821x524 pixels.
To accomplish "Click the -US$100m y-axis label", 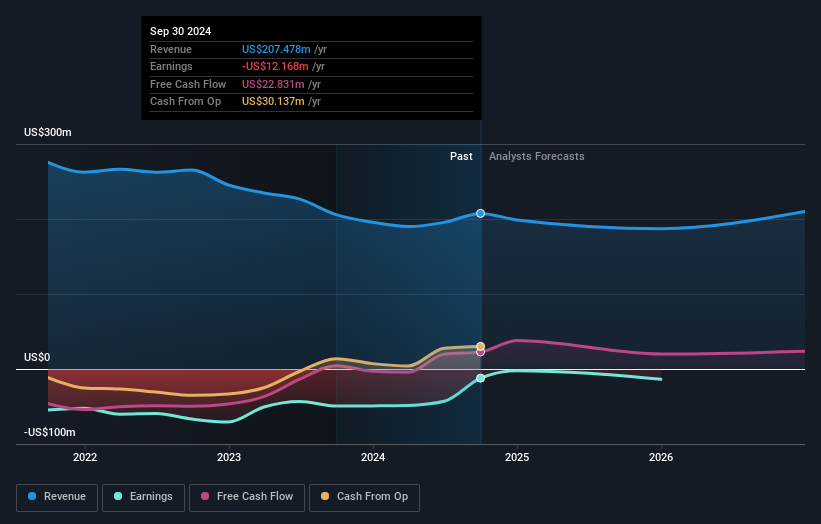I will pyautogui.click(x=50, y=432).
